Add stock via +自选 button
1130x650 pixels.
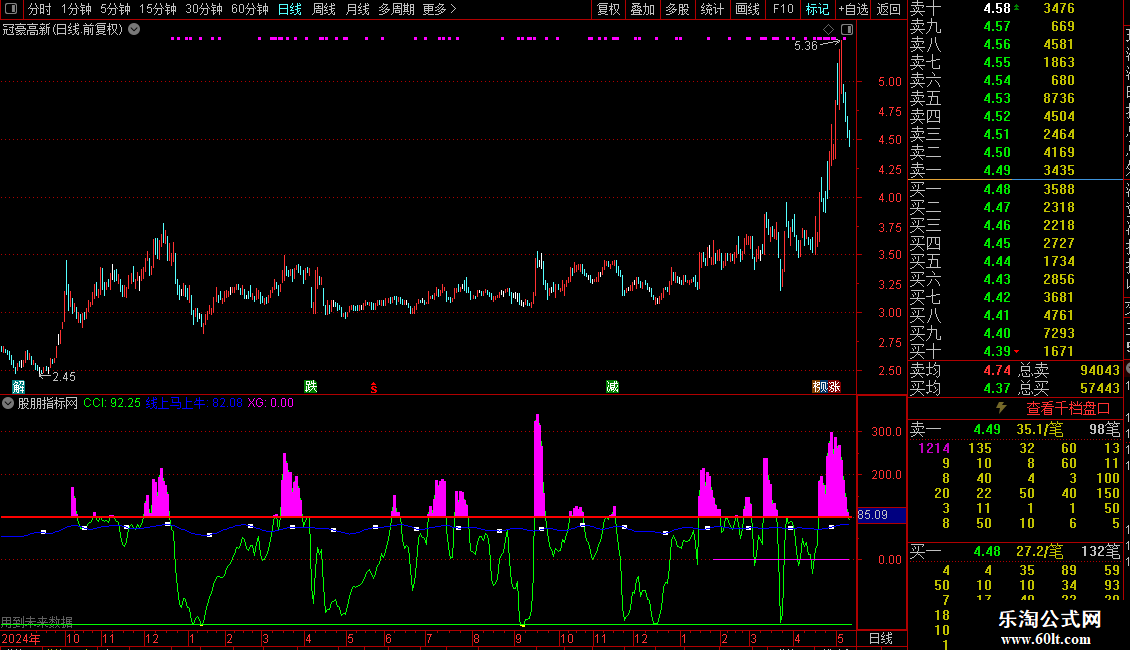tap(854, 9)
